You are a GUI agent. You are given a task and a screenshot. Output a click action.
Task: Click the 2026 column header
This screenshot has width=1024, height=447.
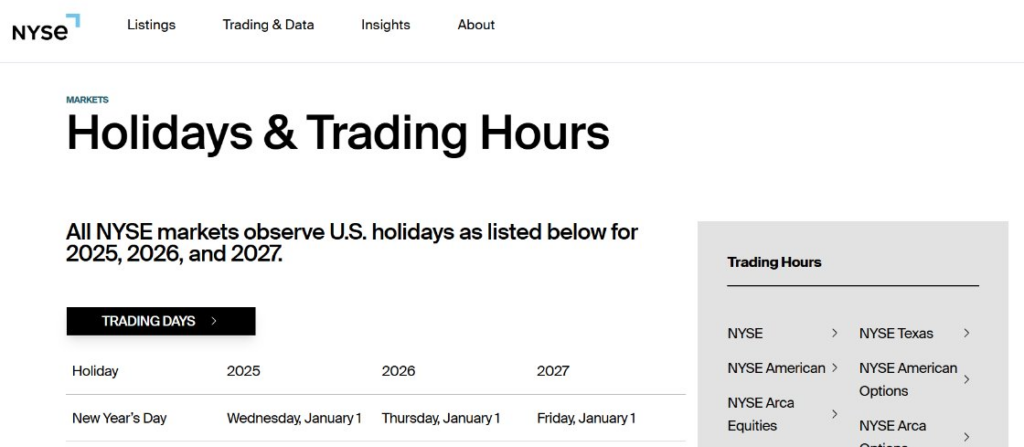coord(398,371)
